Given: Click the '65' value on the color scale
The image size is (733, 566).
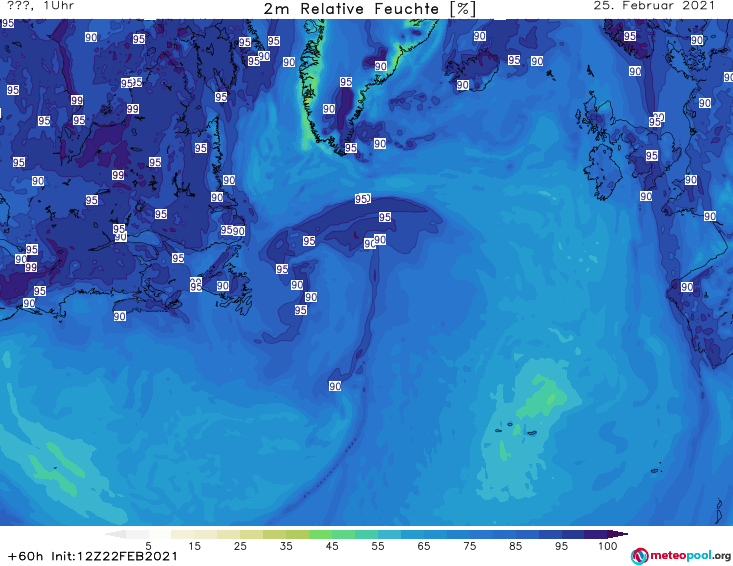Looking at the screenshot, I should click(x=424, y=545).
